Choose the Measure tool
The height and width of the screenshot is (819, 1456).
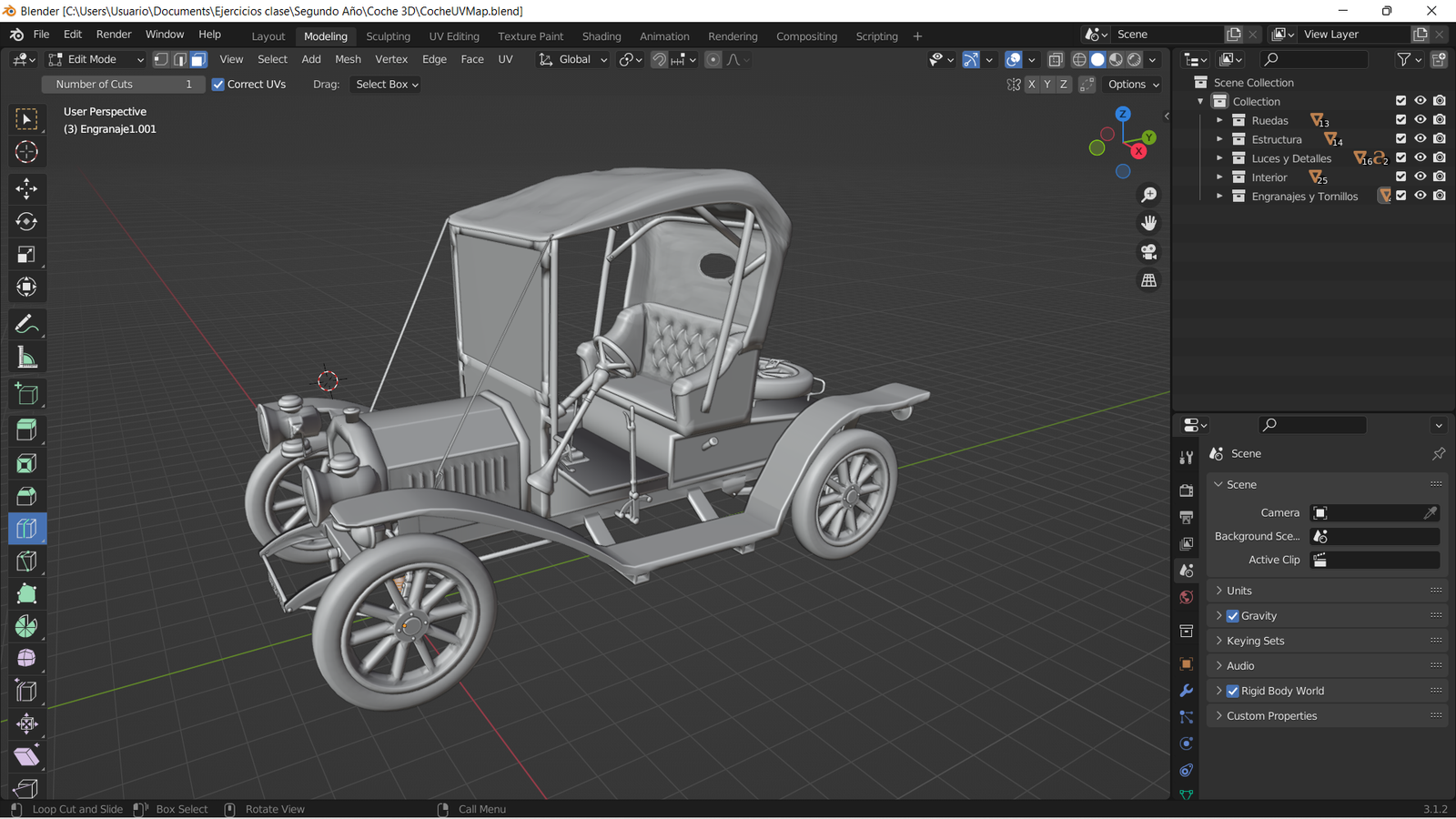pos(26,359)
